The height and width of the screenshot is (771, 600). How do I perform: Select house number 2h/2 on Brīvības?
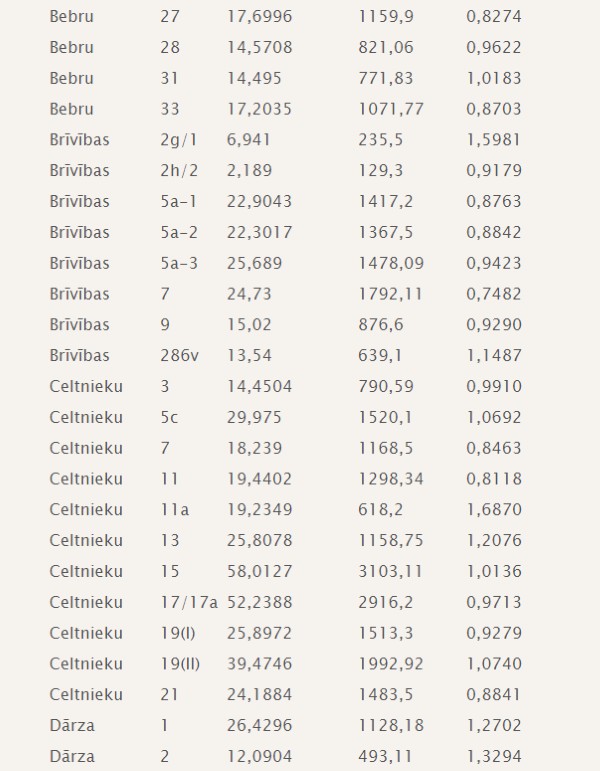pos(179,171)
